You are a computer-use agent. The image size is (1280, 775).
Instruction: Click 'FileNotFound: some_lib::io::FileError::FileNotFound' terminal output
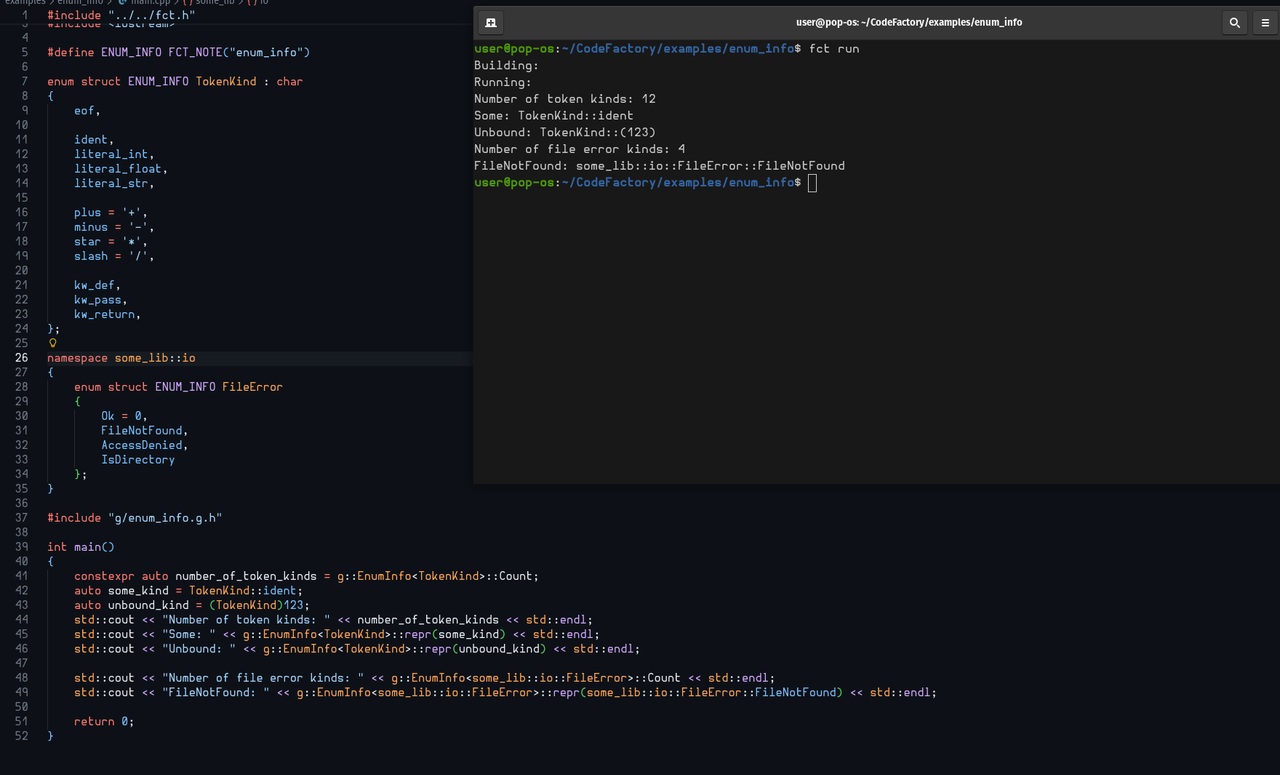coord(659,166)
